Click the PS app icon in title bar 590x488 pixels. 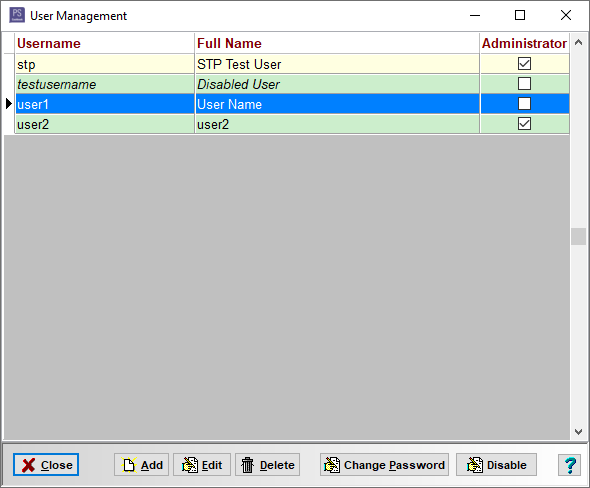17,15
